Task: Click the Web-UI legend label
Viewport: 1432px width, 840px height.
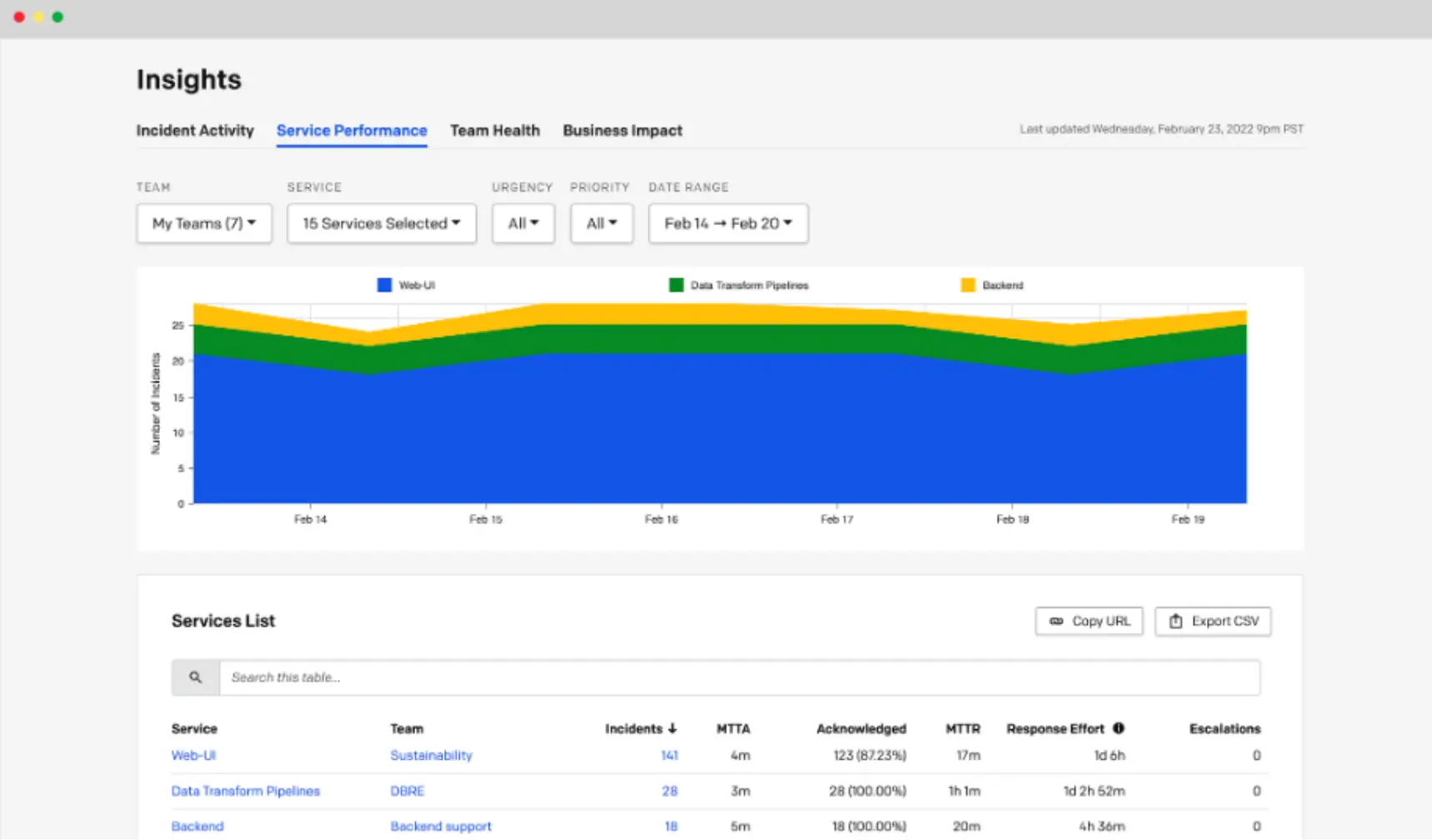Action: [x=417, y=285]
